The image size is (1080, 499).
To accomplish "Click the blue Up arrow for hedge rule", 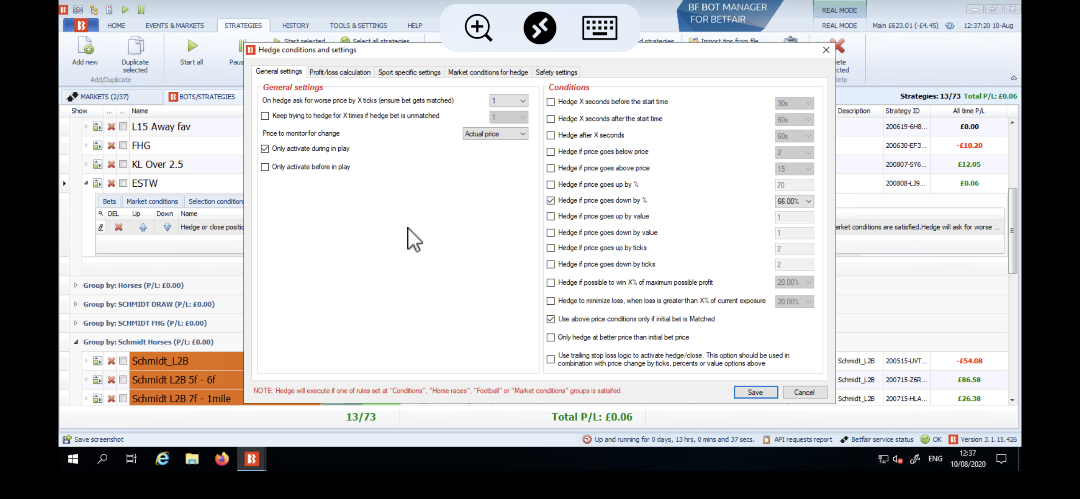I will click(x=143, y=227).
